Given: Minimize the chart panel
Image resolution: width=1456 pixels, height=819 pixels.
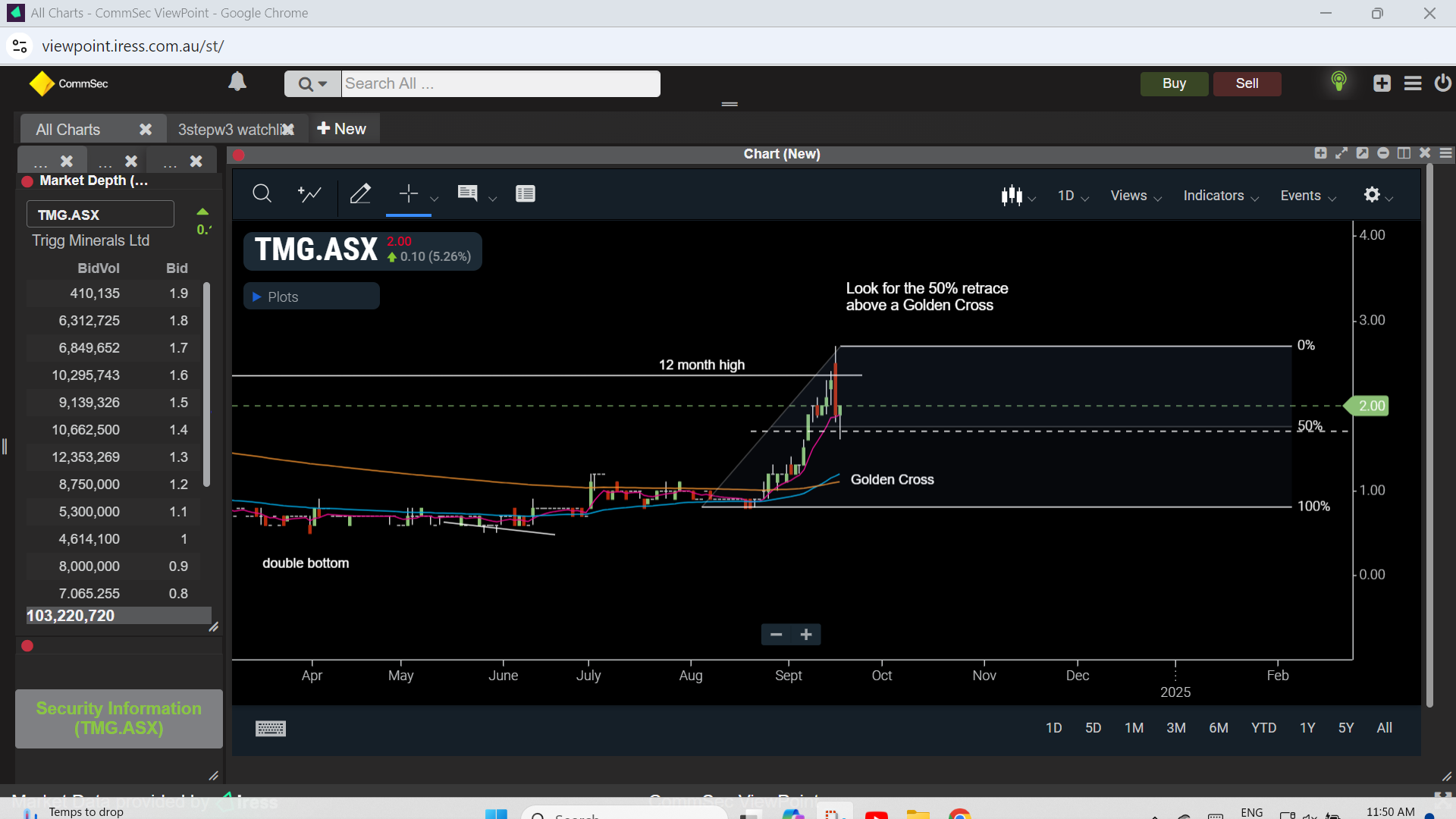Looking at the screenshot, I should 1383,153.
